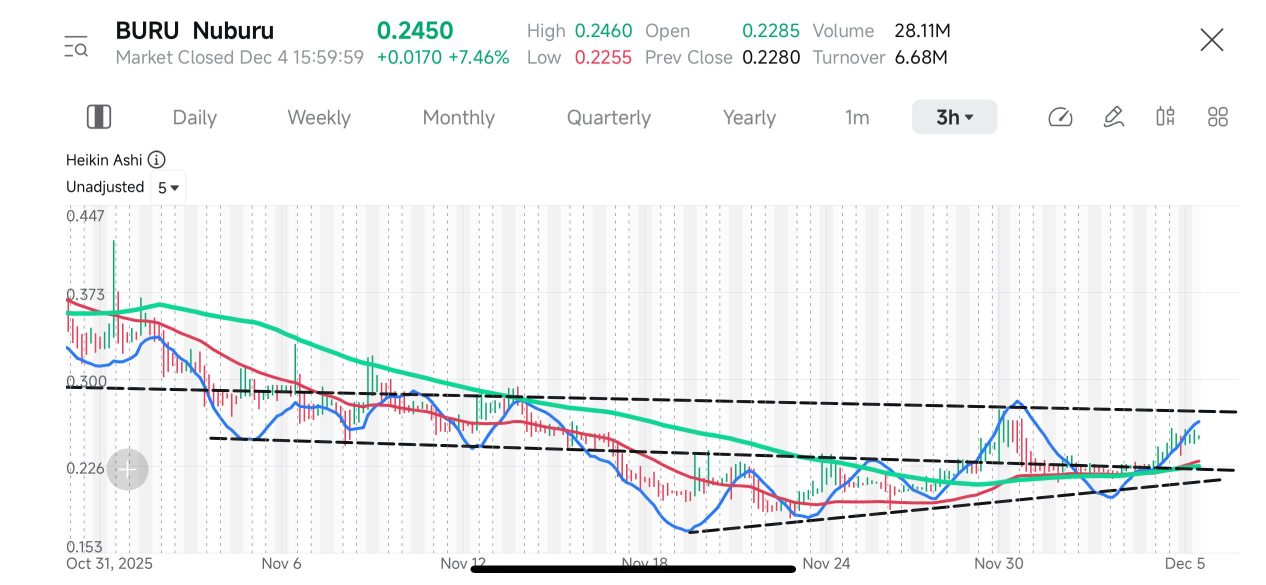1266x585 pixels.
Task: Choose the Yearly timeframe
Action: [749, 117]
